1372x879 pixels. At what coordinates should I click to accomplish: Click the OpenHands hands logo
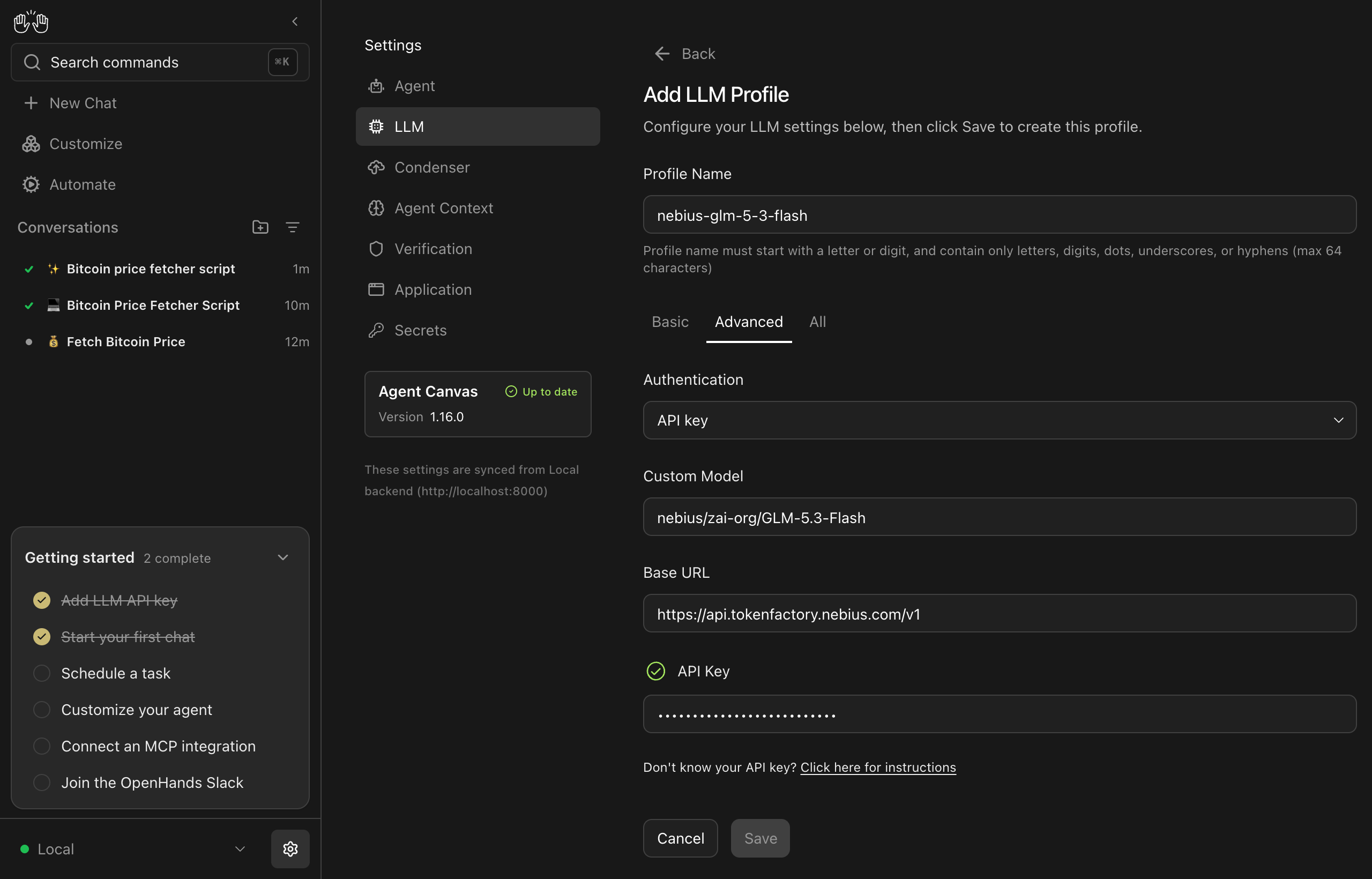click(31, 21)
